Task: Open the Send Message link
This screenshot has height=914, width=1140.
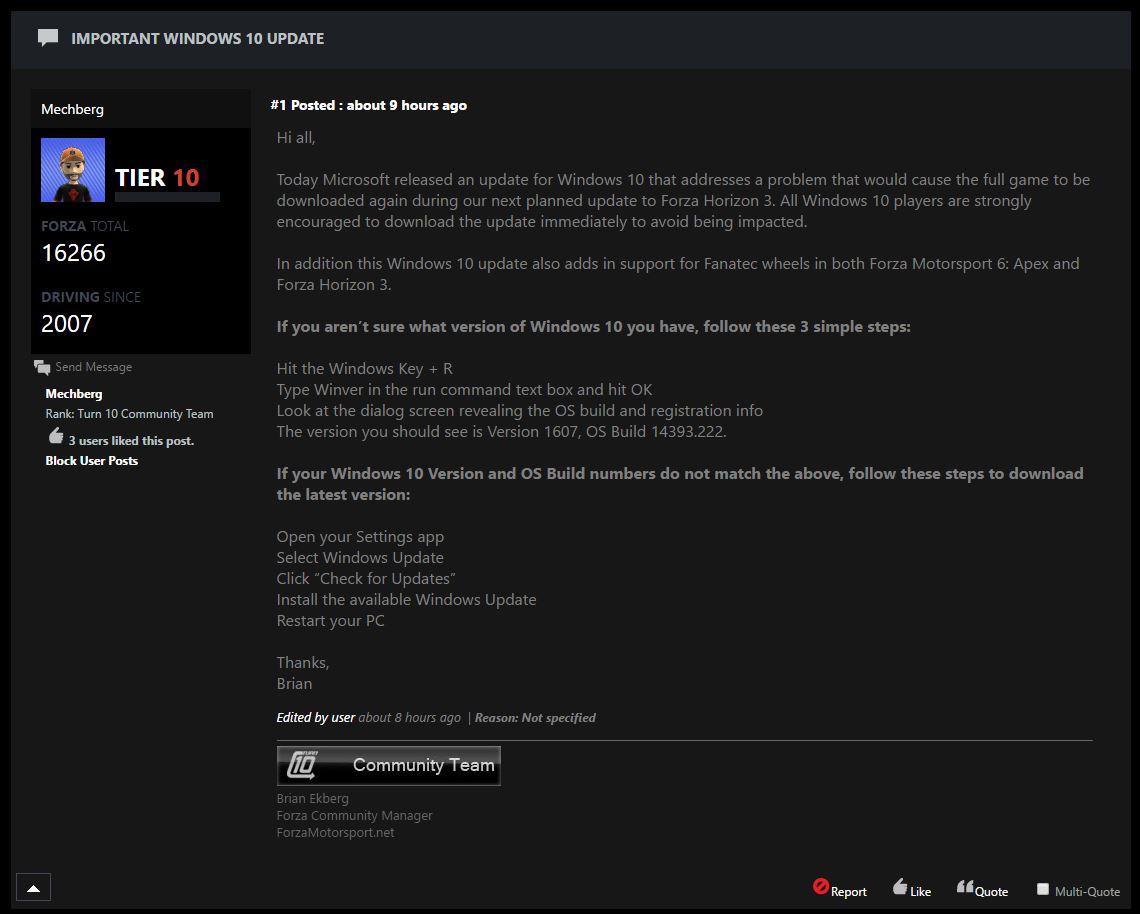Action: pyautogui.click(x=94, y=367)
